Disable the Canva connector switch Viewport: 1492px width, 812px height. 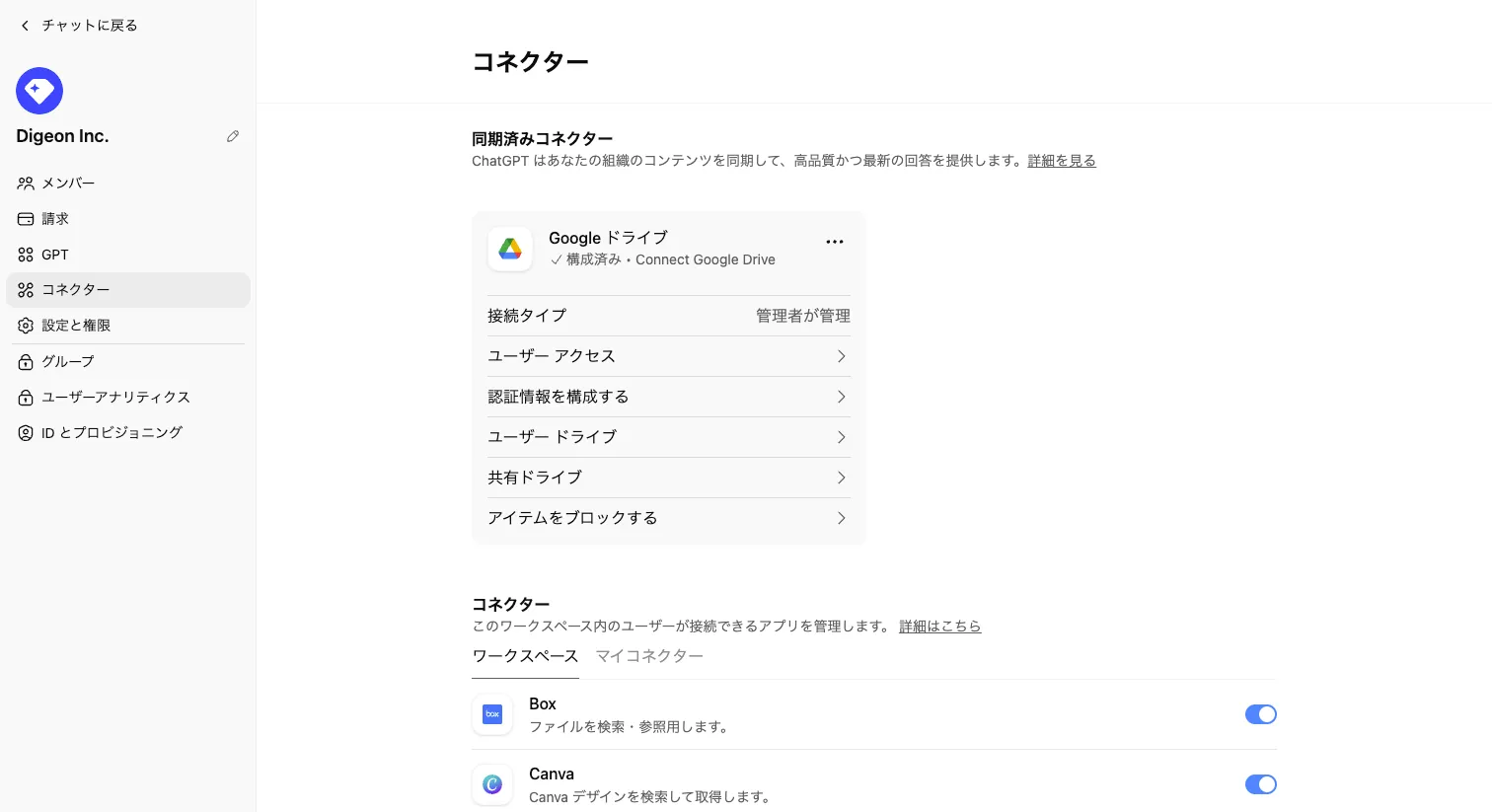tap(1260, 784)
